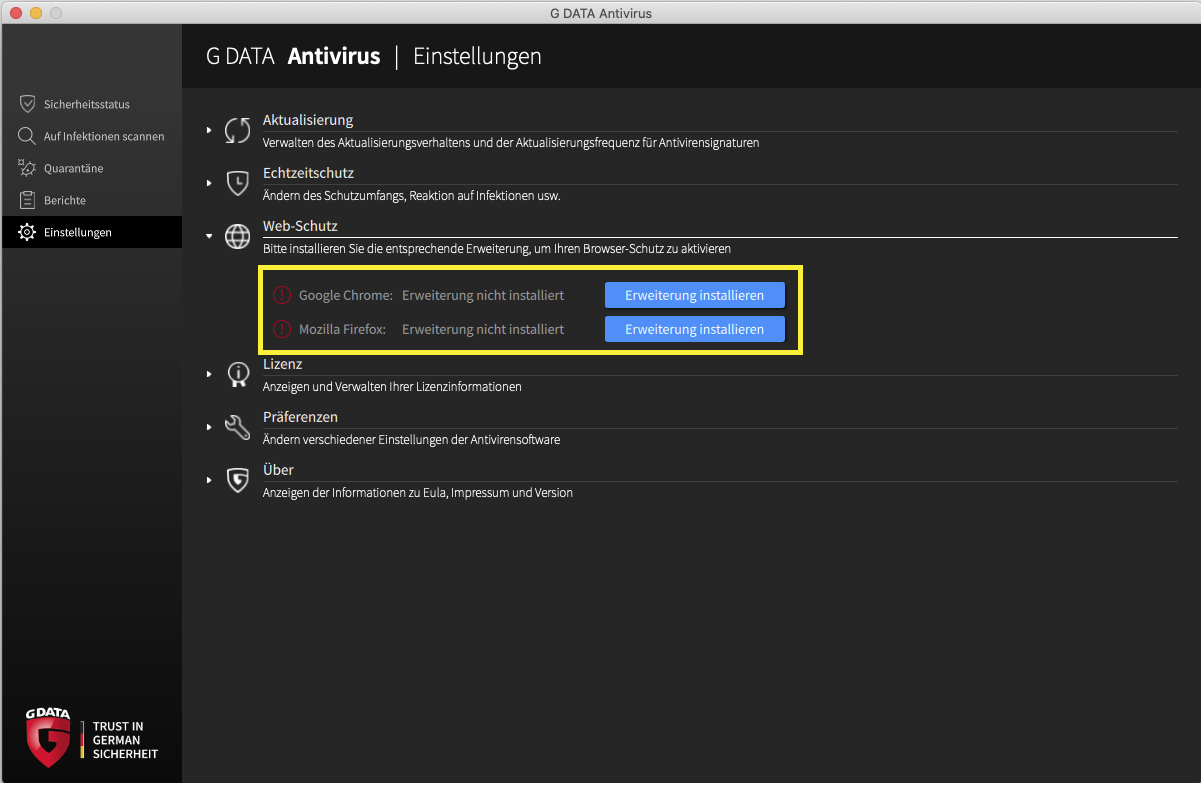Viewport: 1202px width, 786px height.
Task: Click 'Ändern verschiedener Einstellungen der Antivirensoftware' text
Action: pyautogui.click(x=411, y=440)
